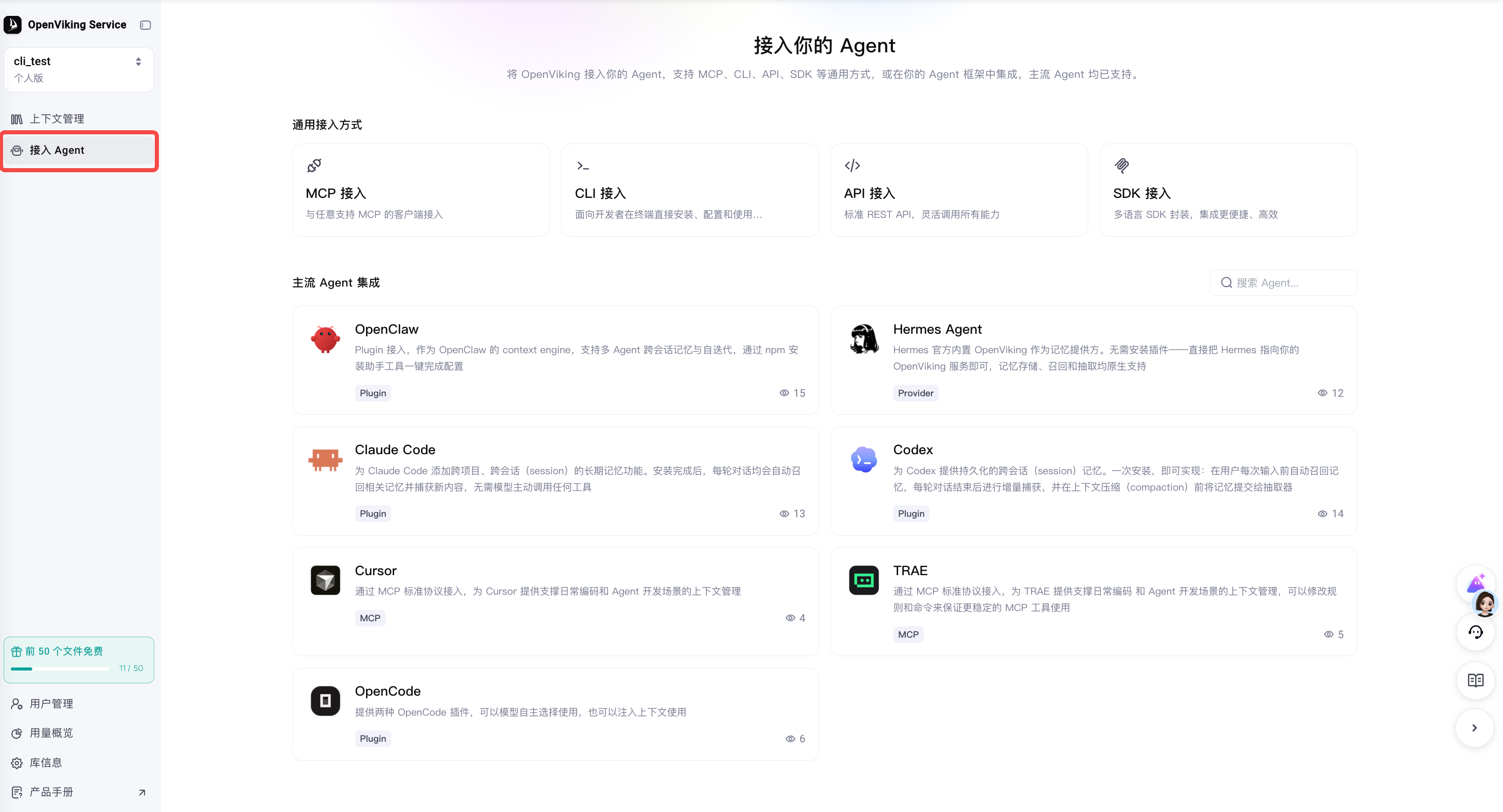This screenshot has width=1503, height=812.
Task: Click the gift icon in the free files banner
Action: tap(16, 652)
